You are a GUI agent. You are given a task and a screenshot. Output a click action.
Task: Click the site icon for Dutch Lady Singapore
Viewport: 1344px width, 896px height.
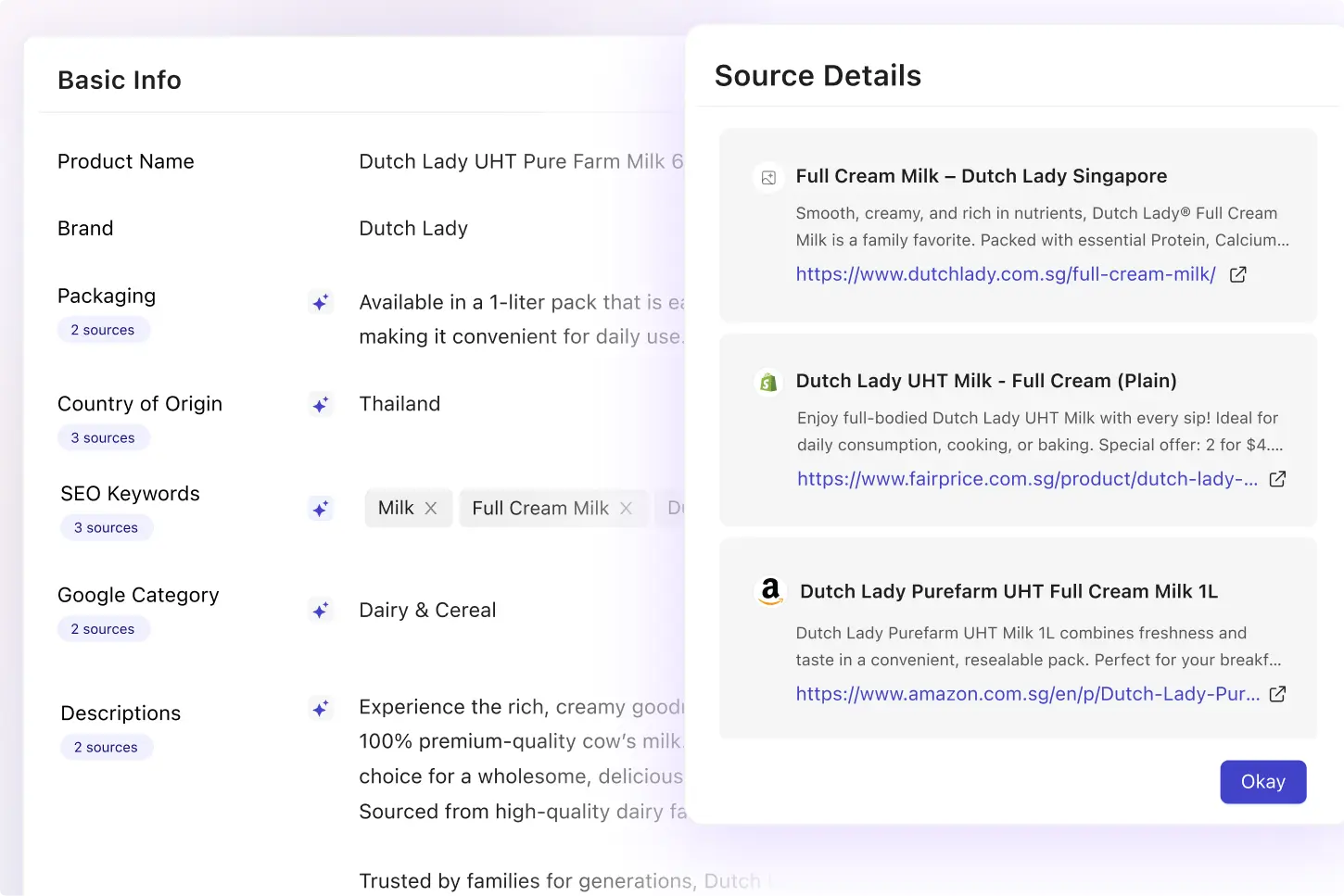[x=768, y=178]
